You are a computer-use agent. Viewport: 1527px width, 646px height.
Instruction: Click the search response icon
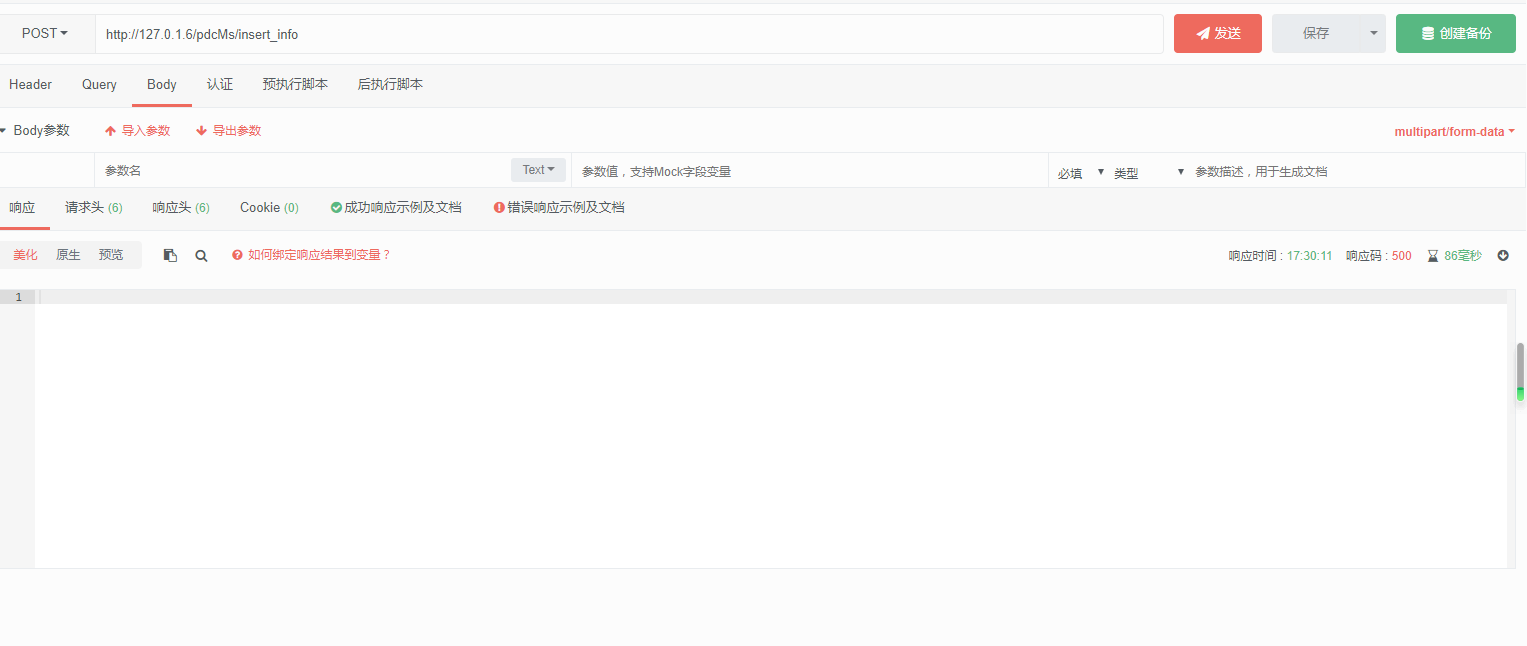point(201,256)
